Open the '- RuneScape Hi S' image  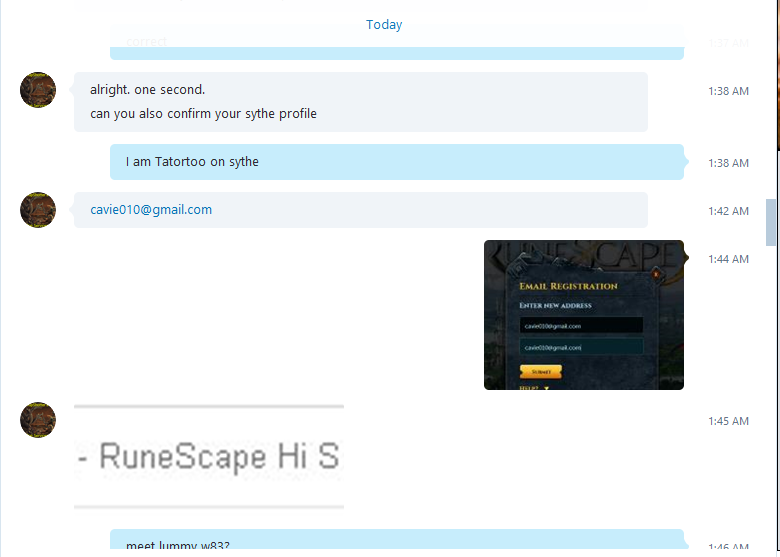click(209, 457)
